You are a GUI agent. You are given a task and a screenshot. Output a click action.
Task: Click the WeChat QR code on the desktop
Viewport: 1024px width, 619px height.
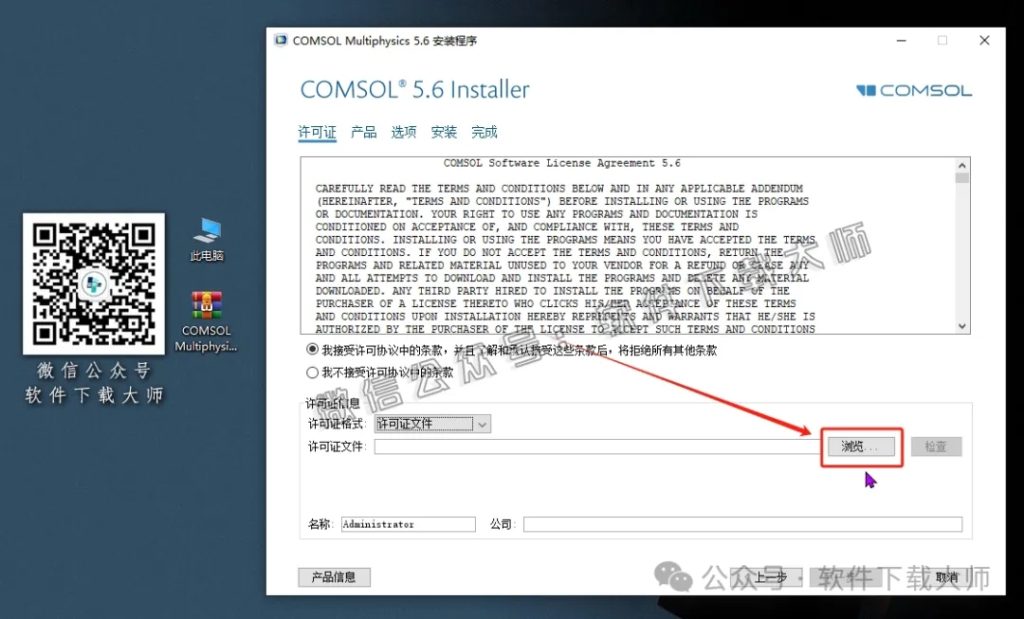coord(94,285)
